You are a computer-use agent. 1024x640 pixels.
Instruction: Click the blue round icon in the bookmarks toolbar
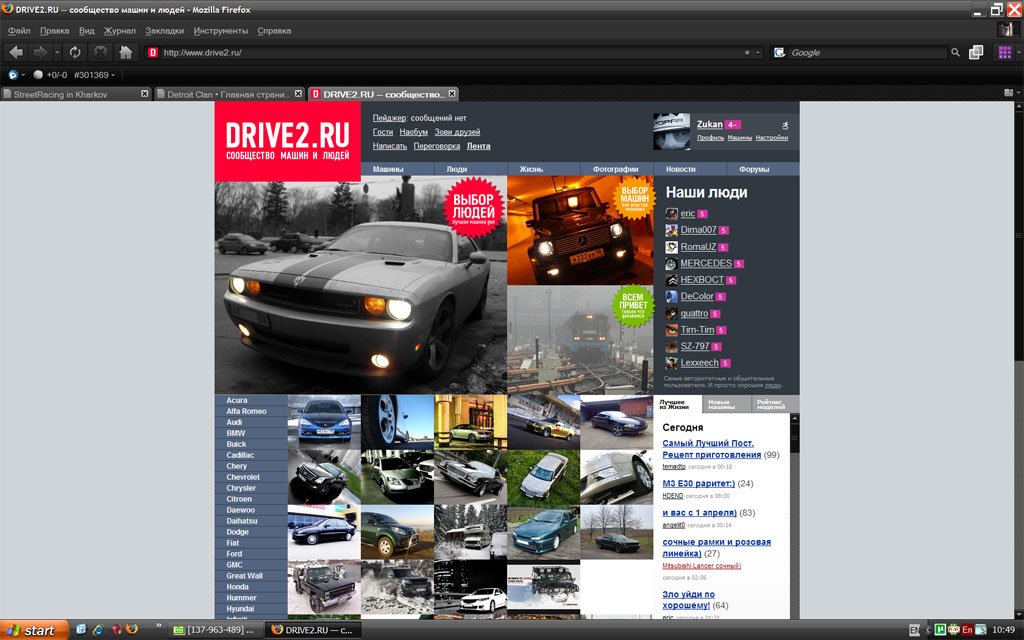pos(12,74)
